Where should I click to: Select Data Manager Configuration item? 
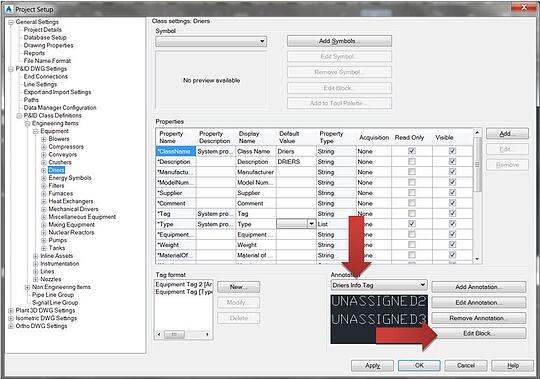pyautogui.click(x=60, y=108)
